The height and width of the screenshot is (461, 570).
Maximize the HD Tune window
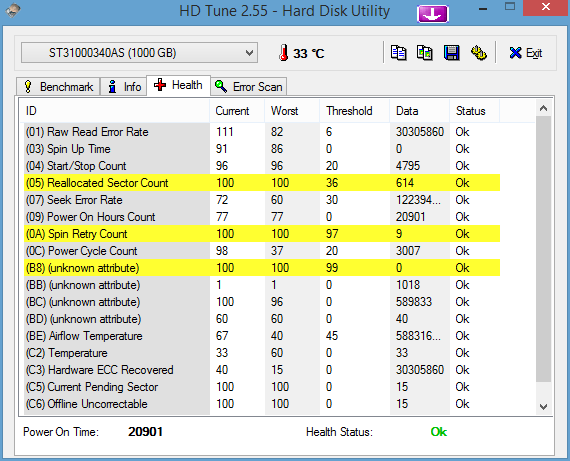click(510, 7)
